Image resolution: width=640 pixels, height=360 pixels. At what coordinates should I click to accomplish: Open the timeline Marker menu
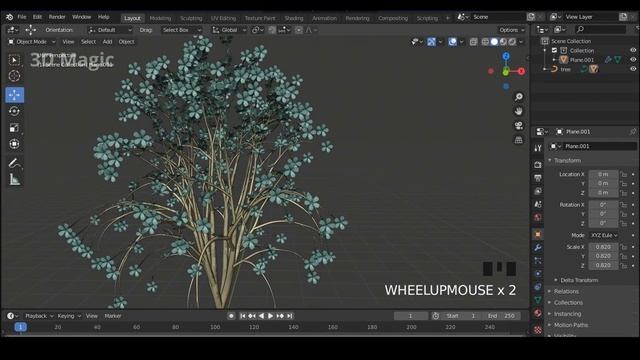point(113,316)
